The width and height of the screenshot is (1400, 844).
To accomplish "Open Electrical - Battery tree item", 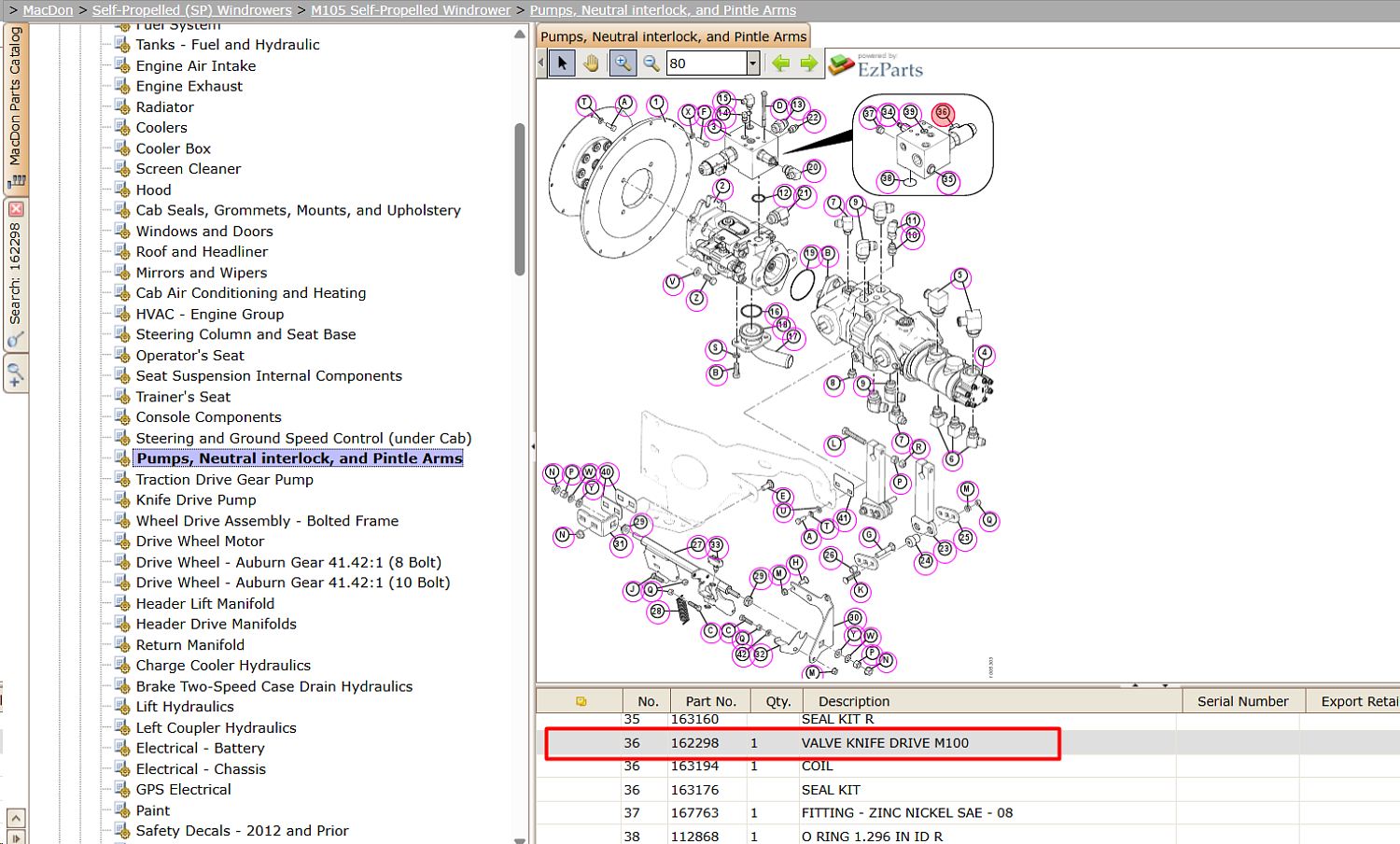I will pos(201,748).
